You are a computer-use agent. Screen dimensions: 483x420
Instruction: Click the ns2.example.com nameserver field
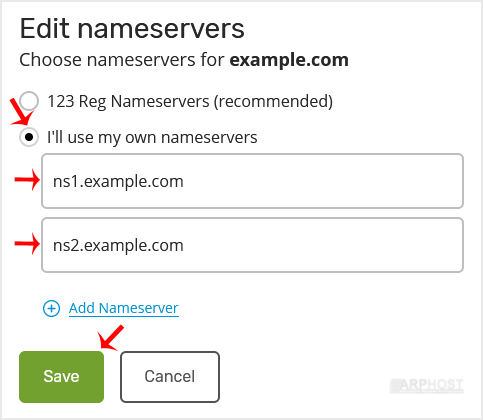252,245
